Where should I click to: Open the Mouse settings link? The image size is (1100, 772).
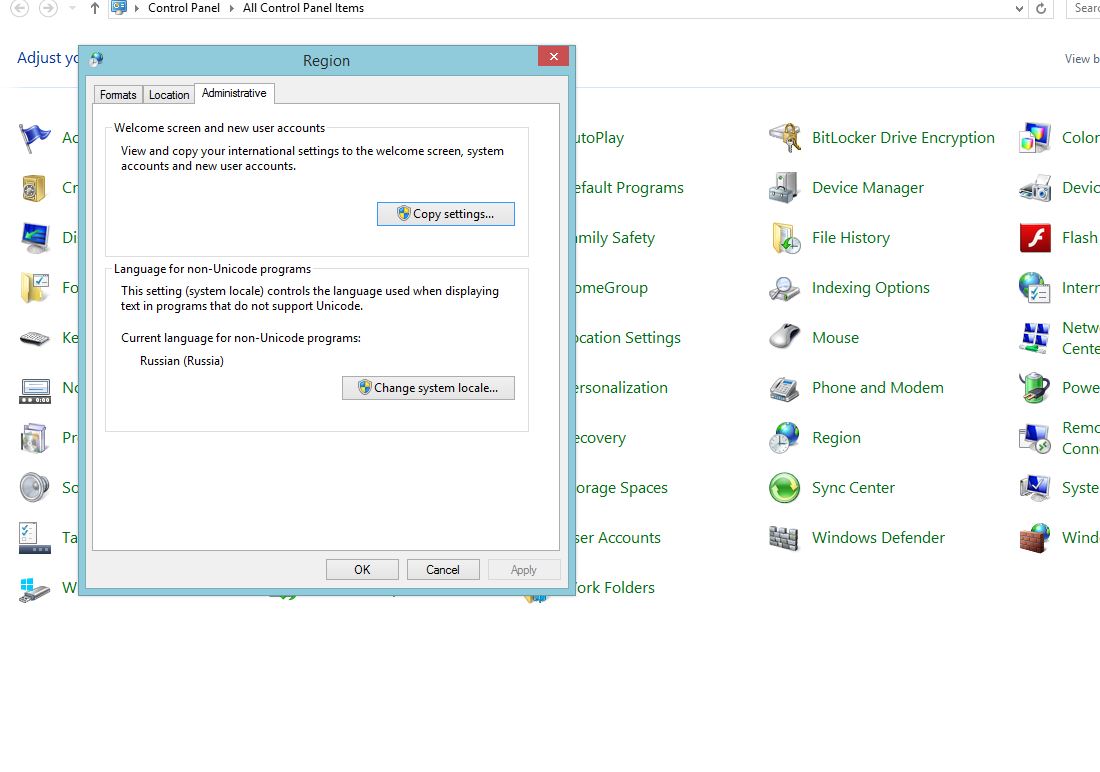835,338
